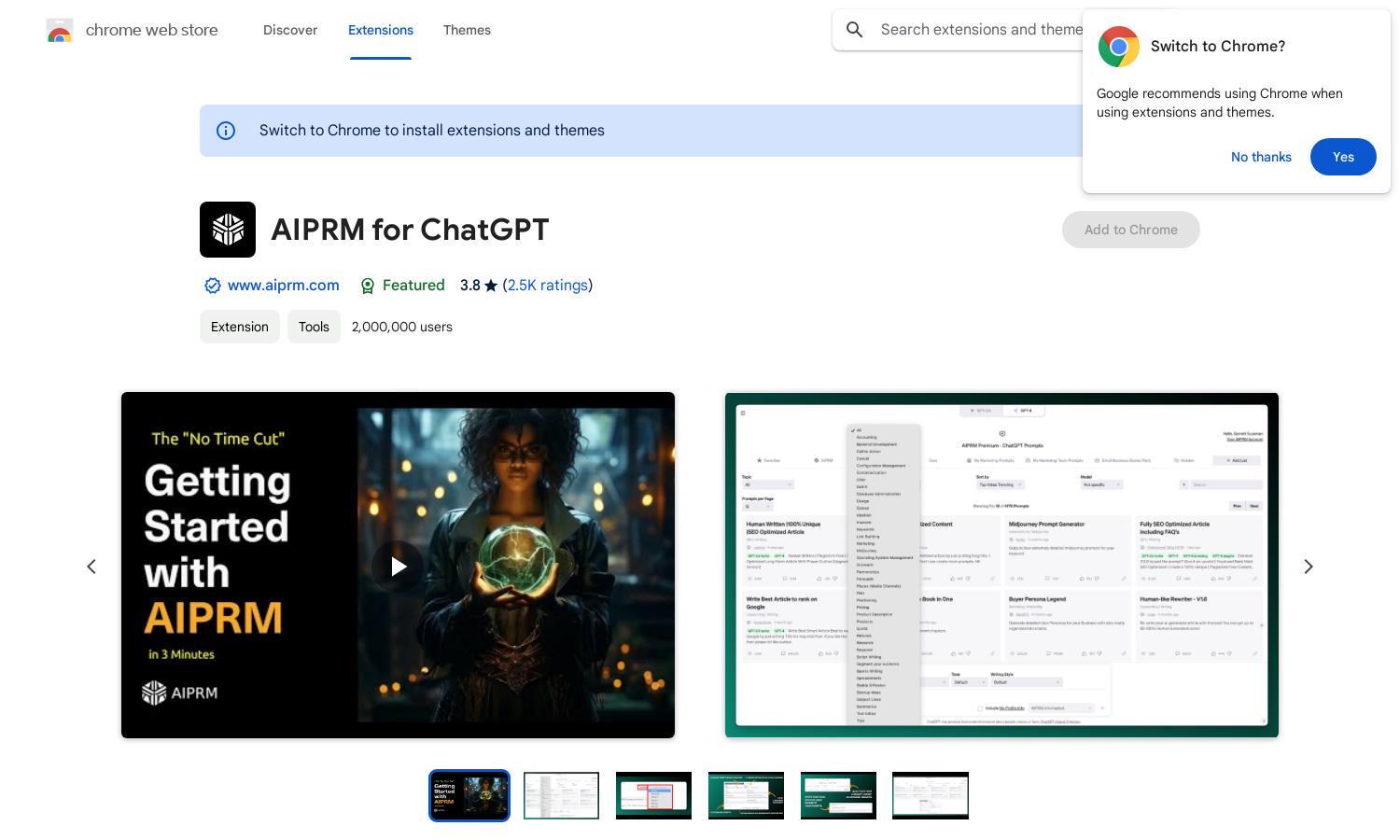Click the disabled Add to Chrome button
Screen dimensions: 1400x840
pos(1130,230)
